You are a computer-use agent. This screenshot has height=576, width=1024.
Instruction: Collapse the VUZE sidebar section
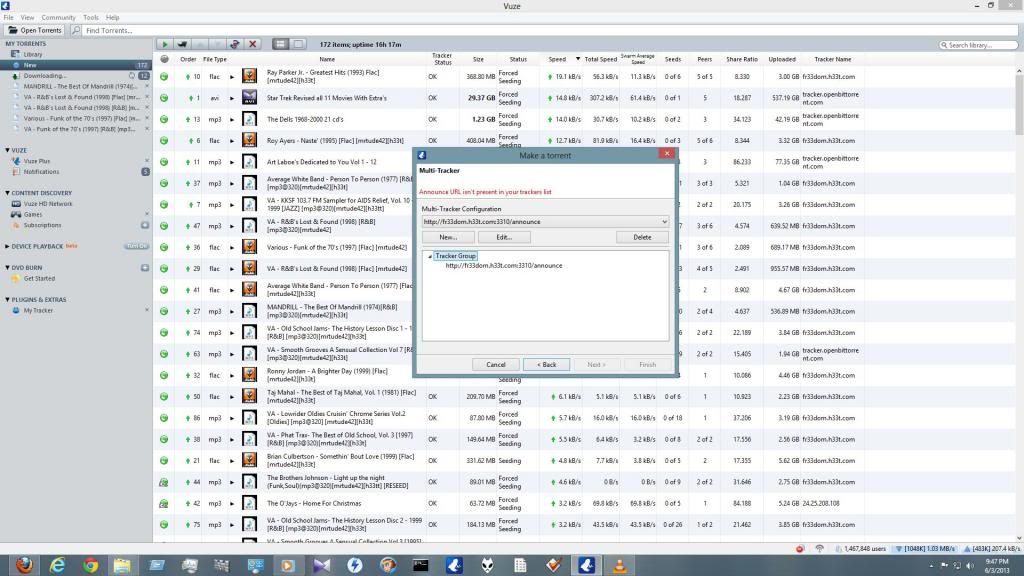[x=7, y=150]
